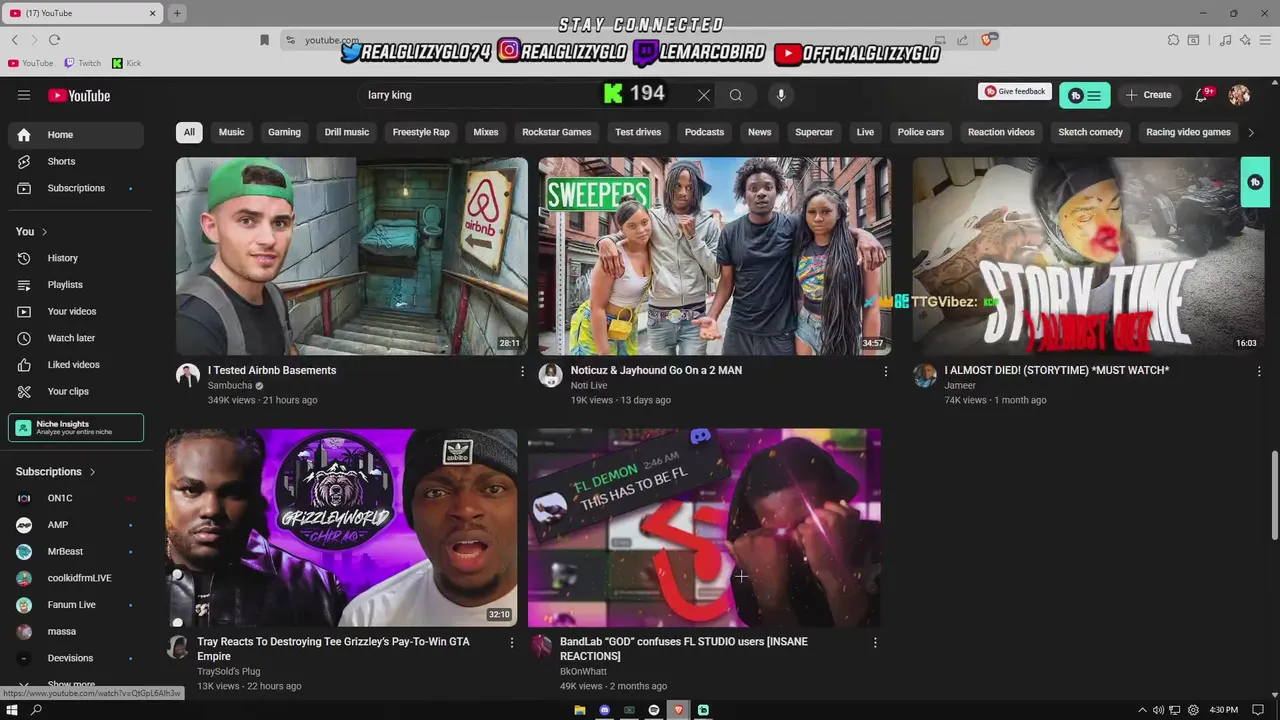Select the Racing video games chip
Screen dimensions: 1280x720
1188,132
